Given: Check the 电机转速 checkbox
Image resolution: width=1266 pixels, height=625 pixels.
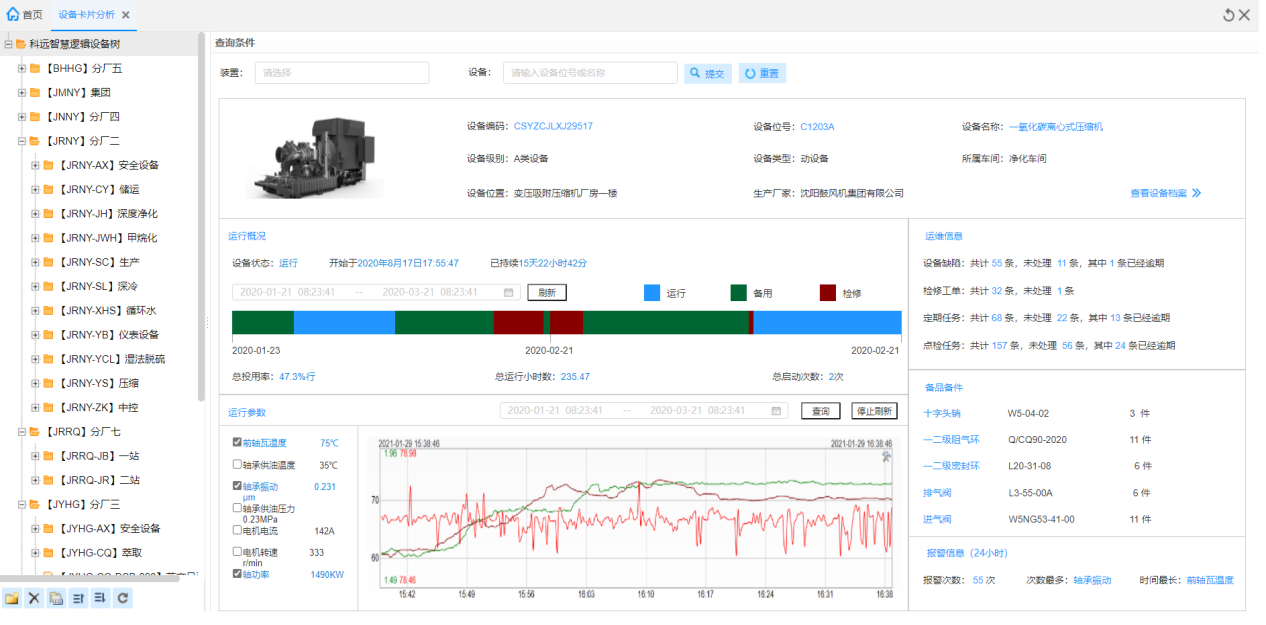Looking at the screenshot, I should coord(237,551).
